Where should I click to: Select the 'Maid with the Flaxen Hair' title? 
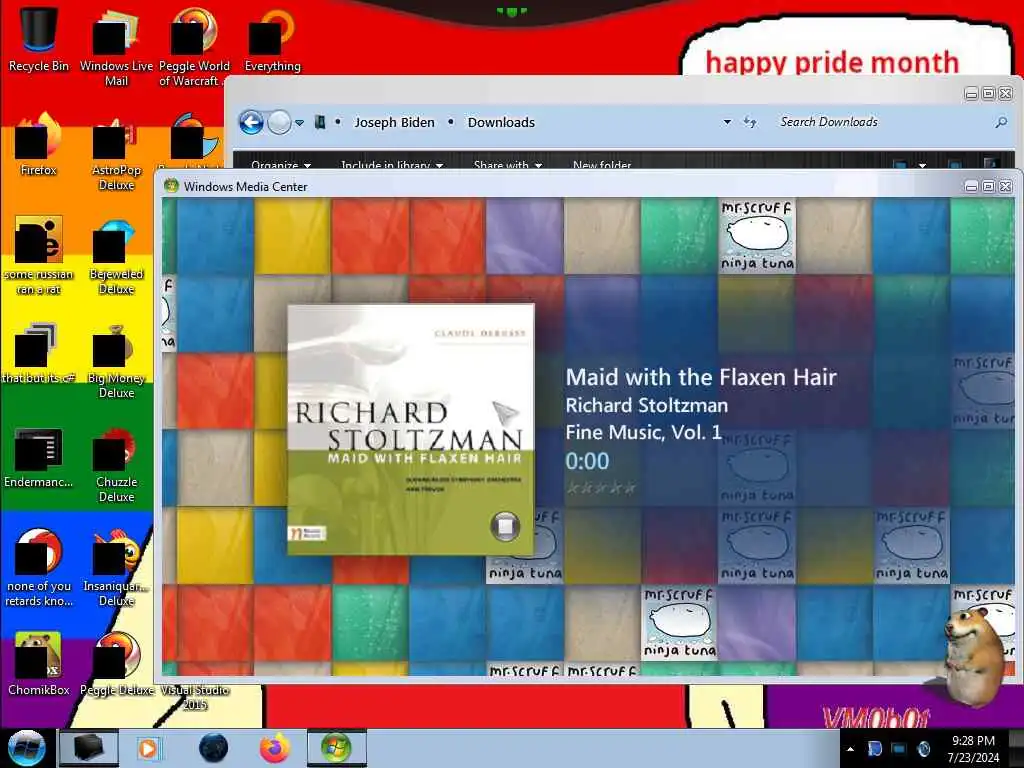coord(701,377)
